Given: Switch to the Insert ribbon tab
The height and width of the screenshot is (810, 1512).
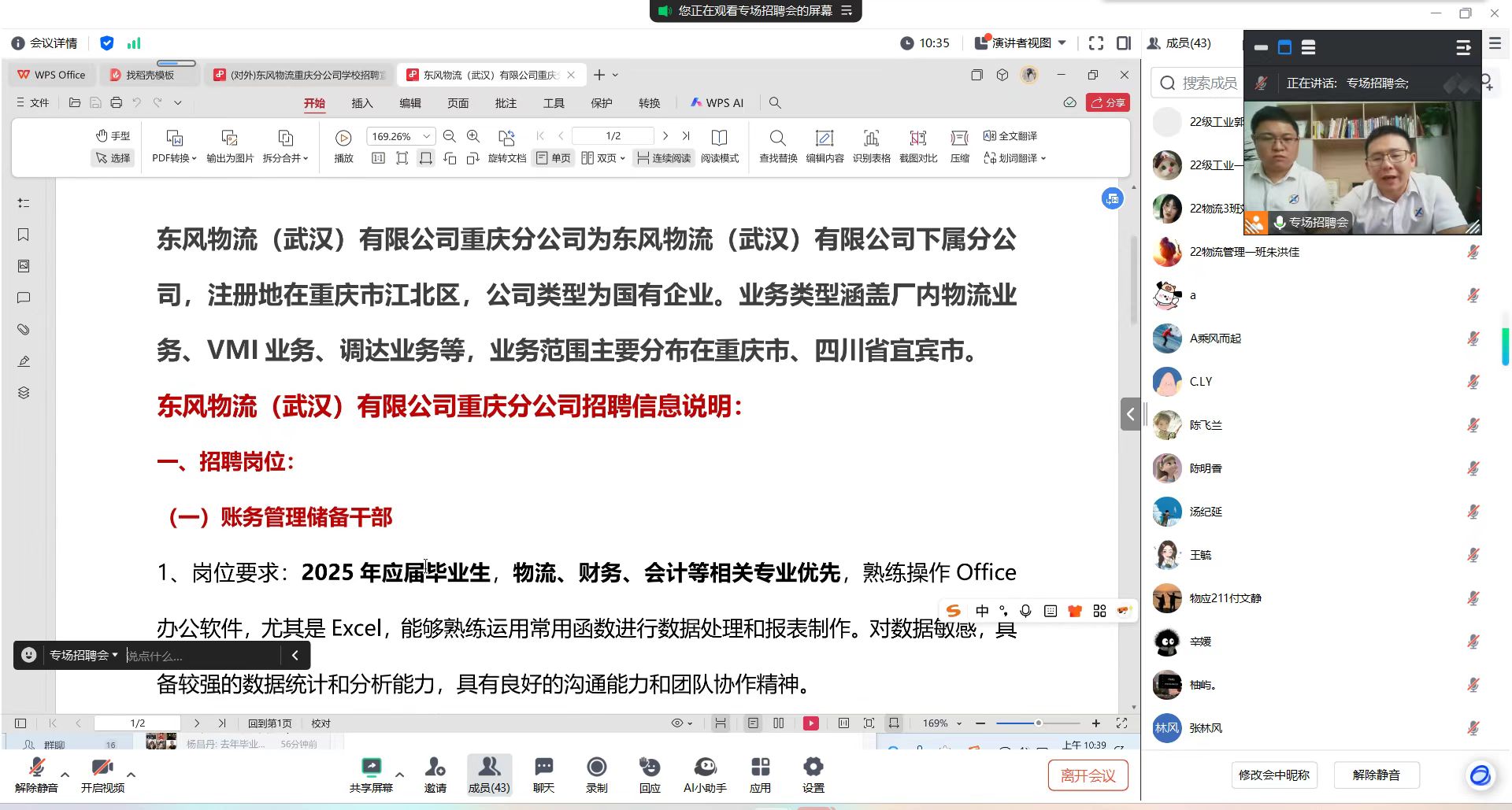Looking at the screenshot, I should point(361,103).
